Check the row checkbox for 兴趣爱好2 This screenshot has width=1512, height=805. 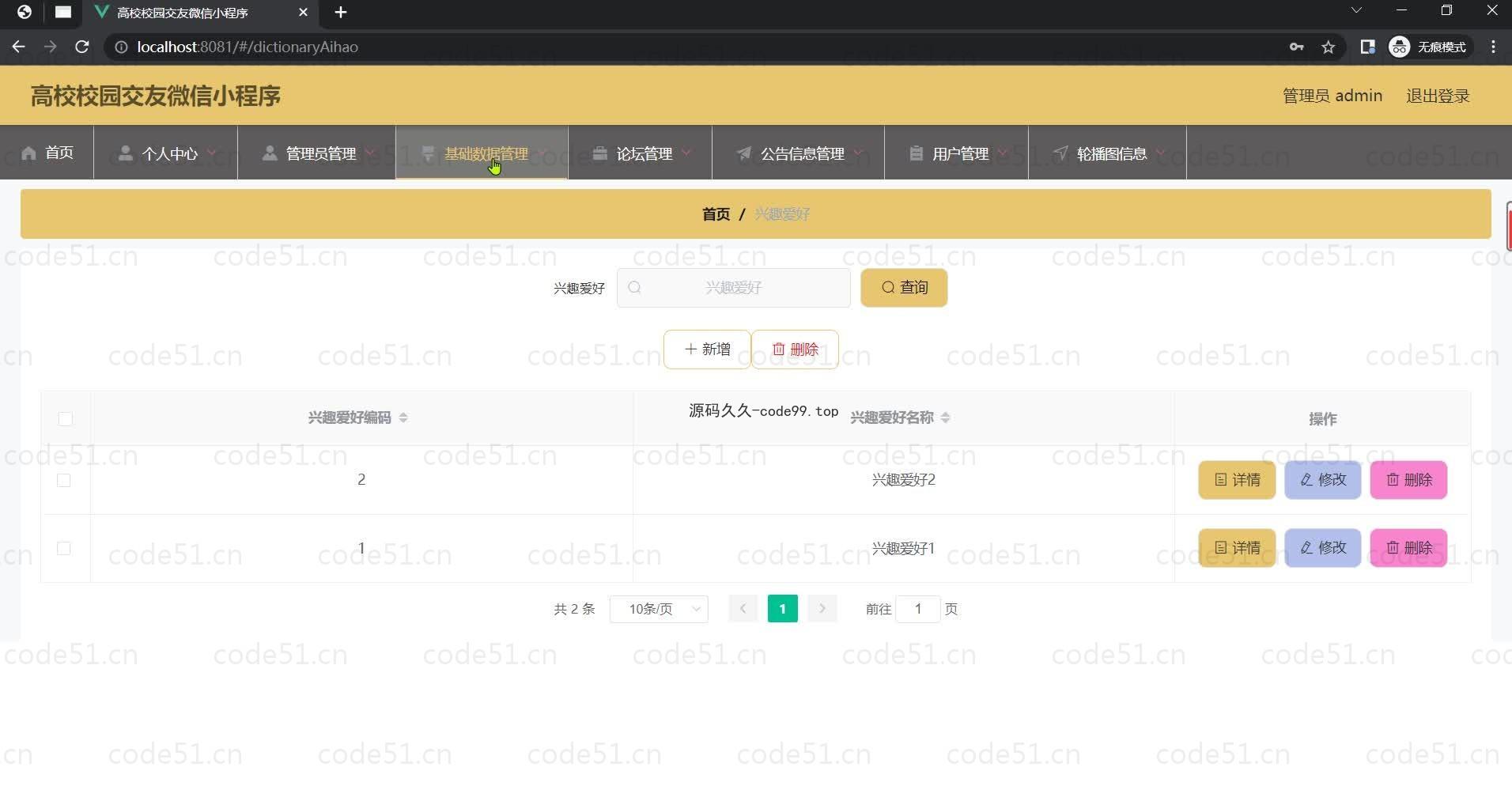[64, 480]
